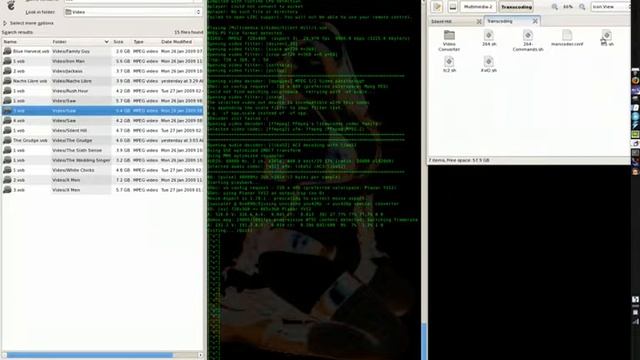Screen dimensions: 640x360
Task: Click the computer root path icon
Action: pyautogui.click(x=453, y=7)
